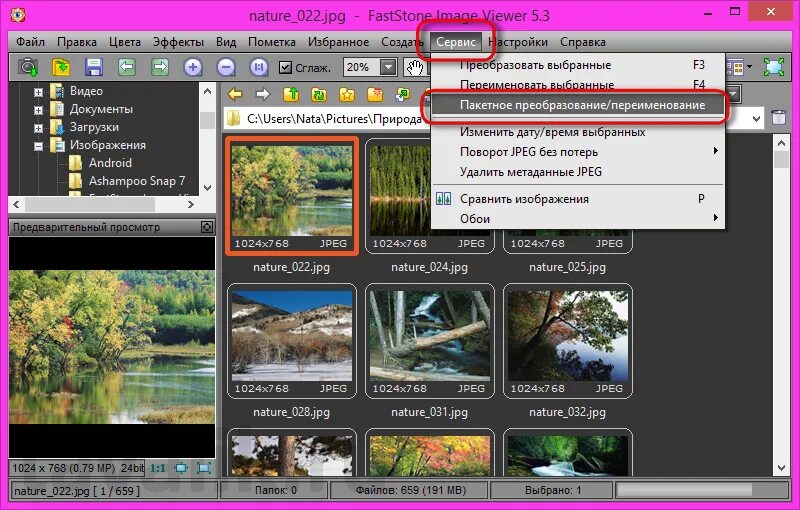Screen dimensions: 800x510
Task: Select the hand pan tool icon
Action: 415,67
